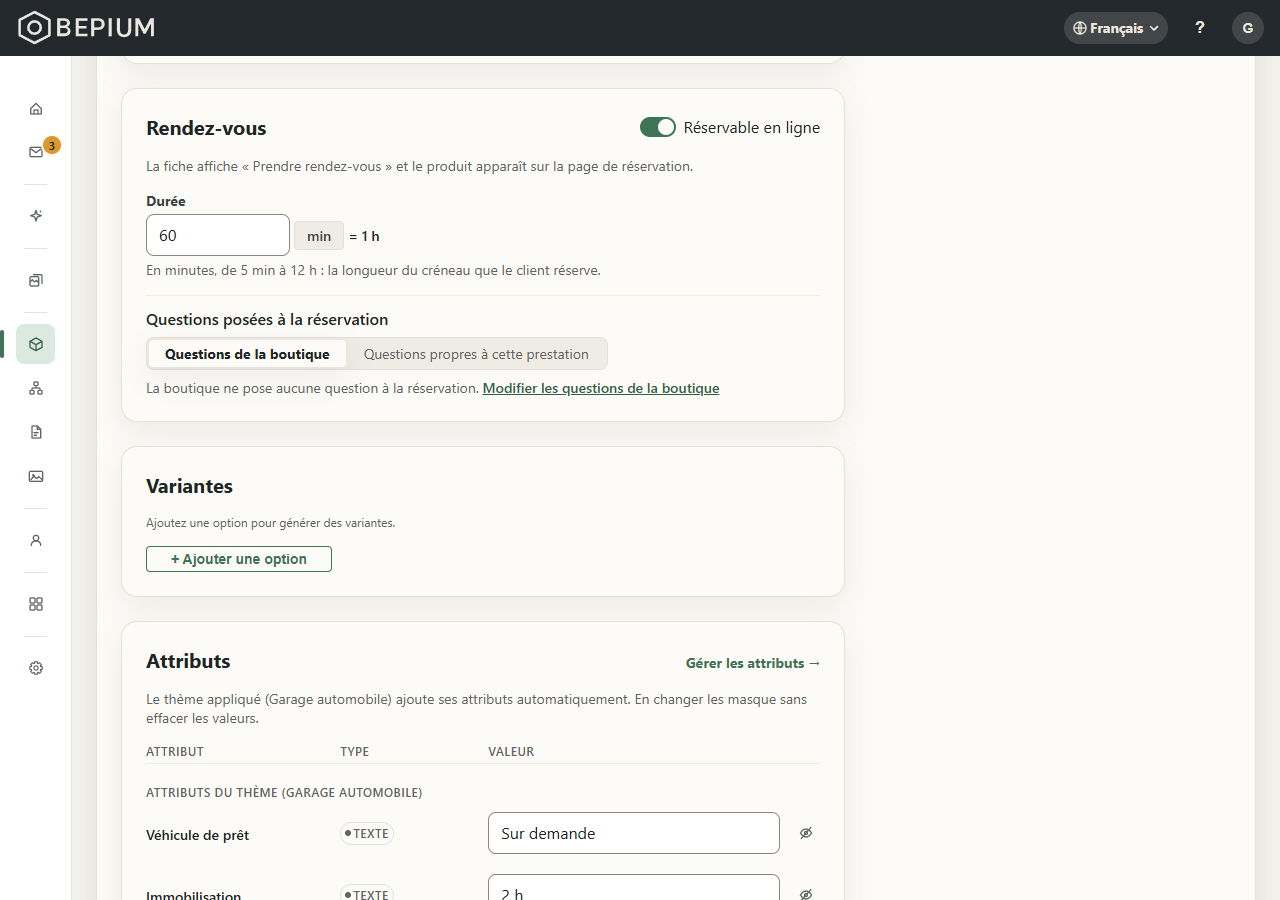The width and height of the screenshot is (1280, 900).
Task: Click the '= 1 h' duration text
Action: [x=364, y=237]
